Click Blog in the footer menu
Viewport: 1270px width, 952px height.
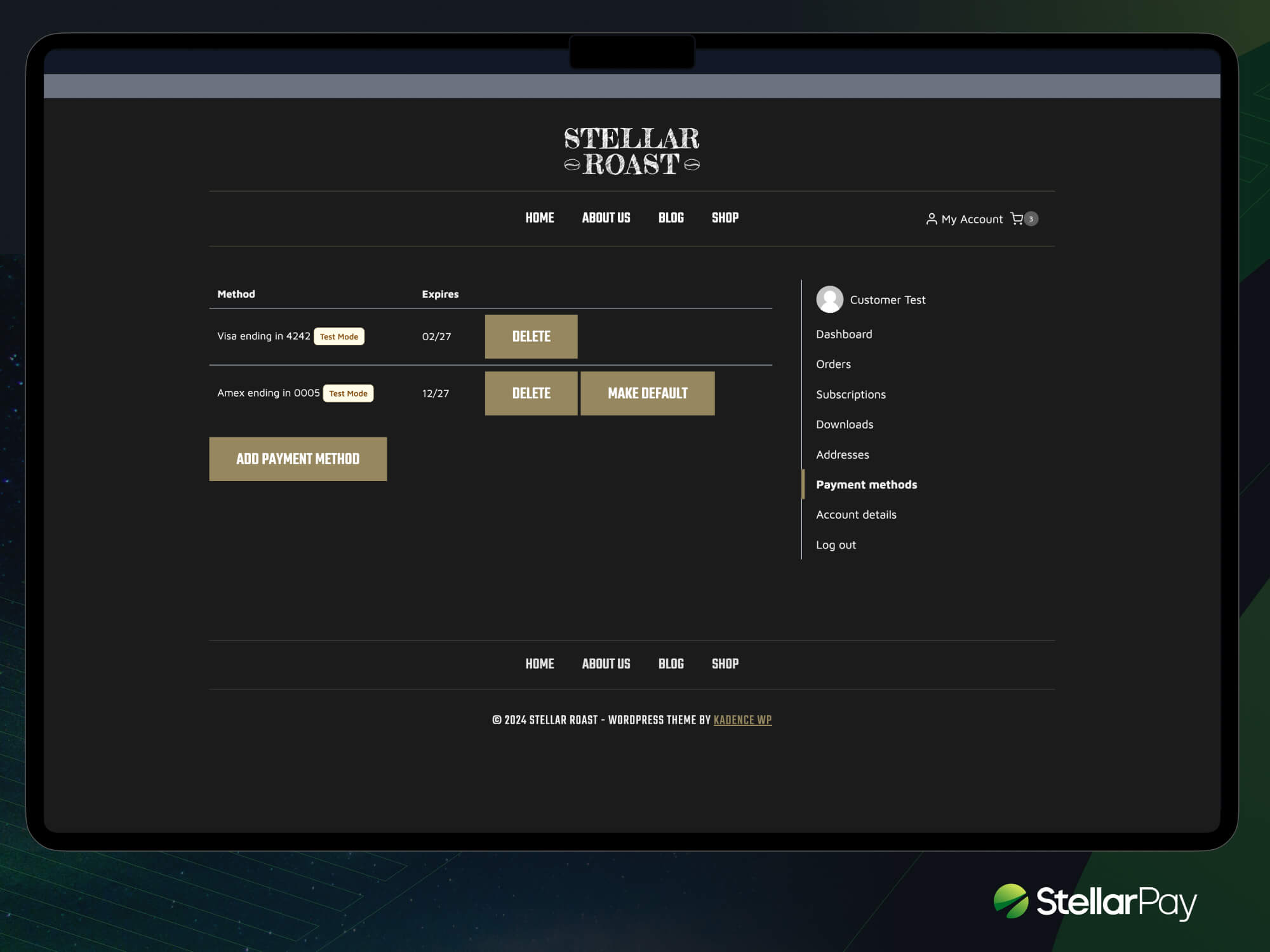tap(671, 664)
